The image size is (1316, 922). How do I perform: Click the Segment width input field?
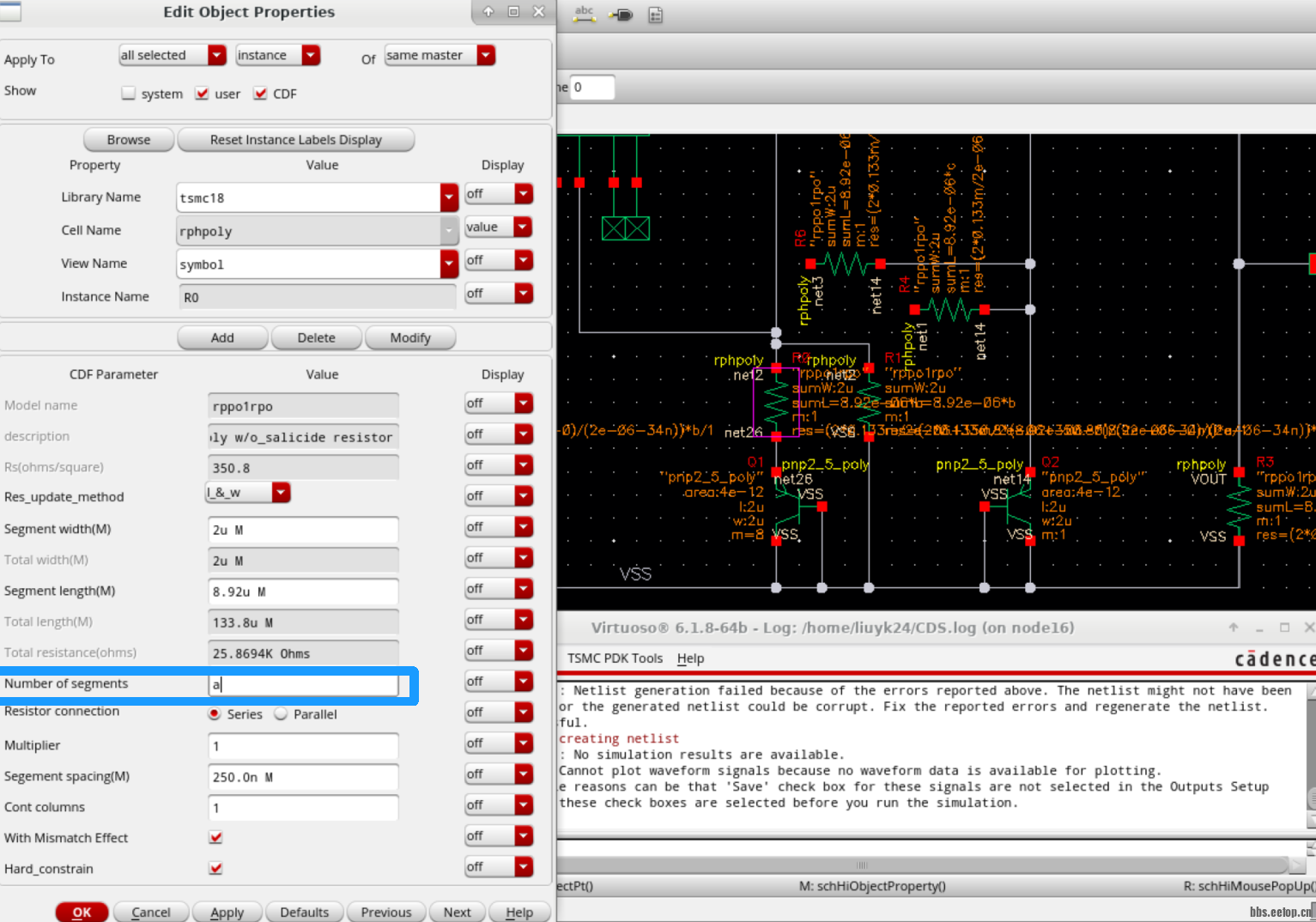[303, 530]
